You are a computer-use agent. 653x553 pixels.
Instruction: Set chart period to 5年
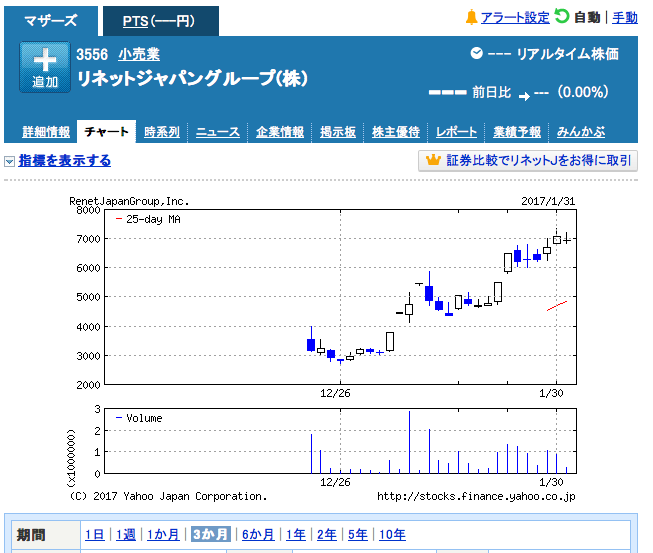click(x=358, y=534)
